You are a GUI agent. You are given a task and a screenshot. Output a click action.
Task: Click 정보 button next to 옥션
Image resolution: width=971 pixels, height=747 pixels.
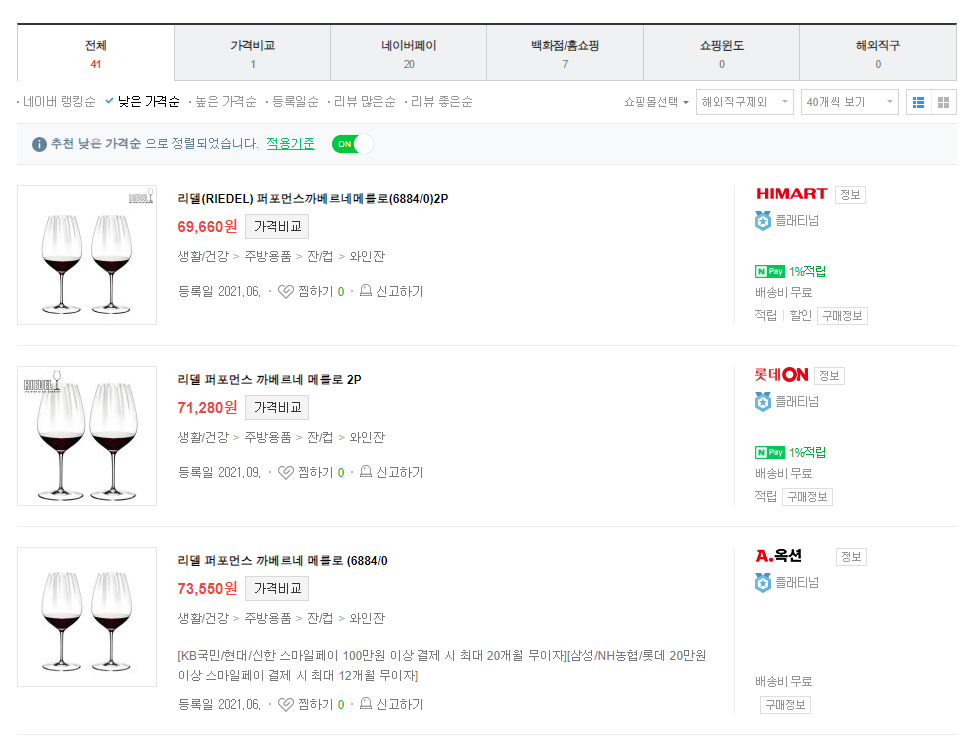[851, 557]
